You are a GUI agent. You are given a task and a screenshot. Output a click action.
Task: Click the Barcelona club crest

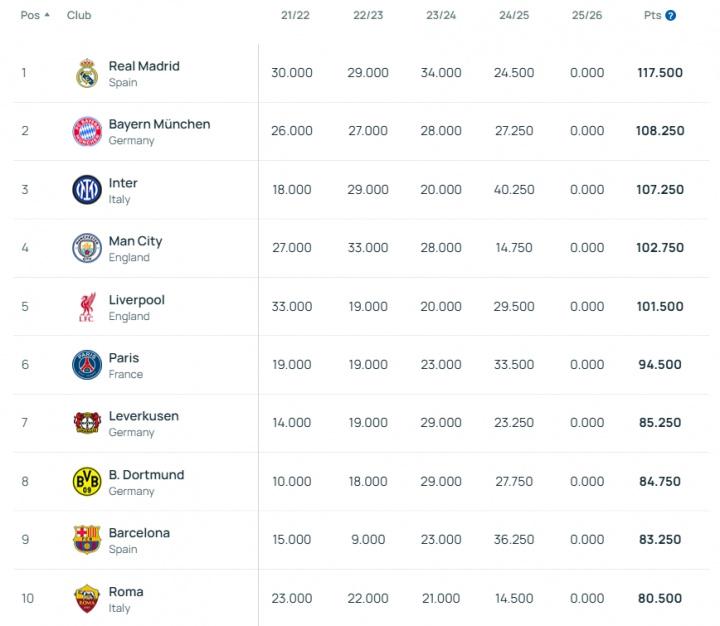[x=87, y=540]
